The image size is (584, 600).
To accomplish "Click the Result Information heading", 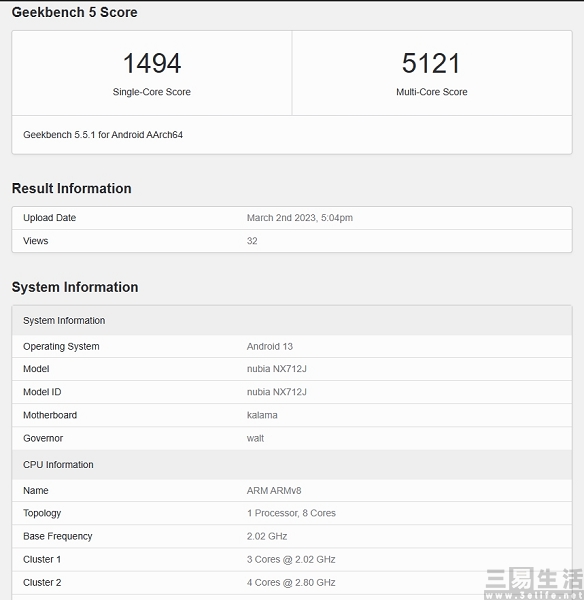I will point(72,188).
